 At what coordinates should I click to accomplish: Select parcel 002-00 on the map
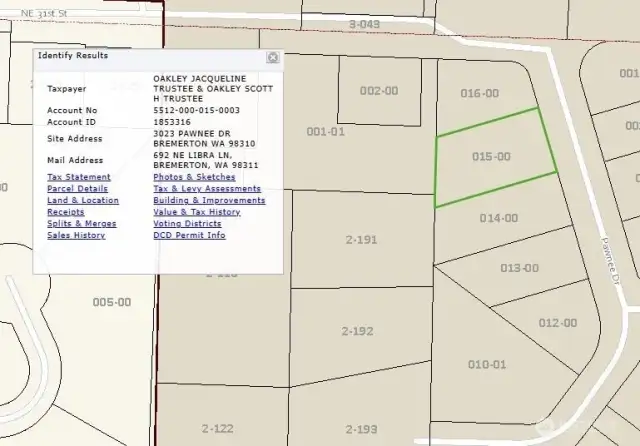(x=379, y=91)
